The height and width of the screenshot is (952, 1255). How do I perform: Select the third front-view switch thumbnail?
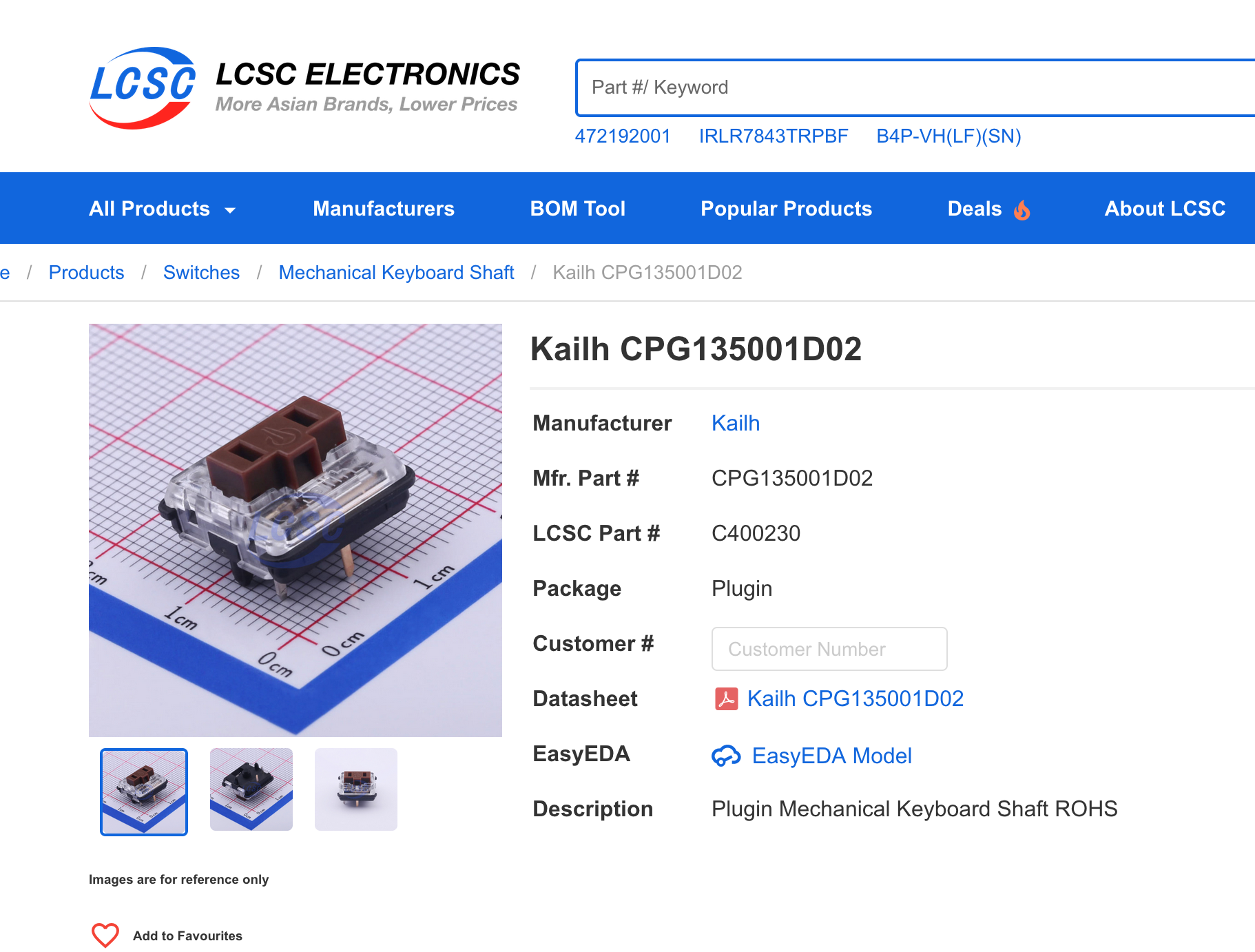point(356,789)
